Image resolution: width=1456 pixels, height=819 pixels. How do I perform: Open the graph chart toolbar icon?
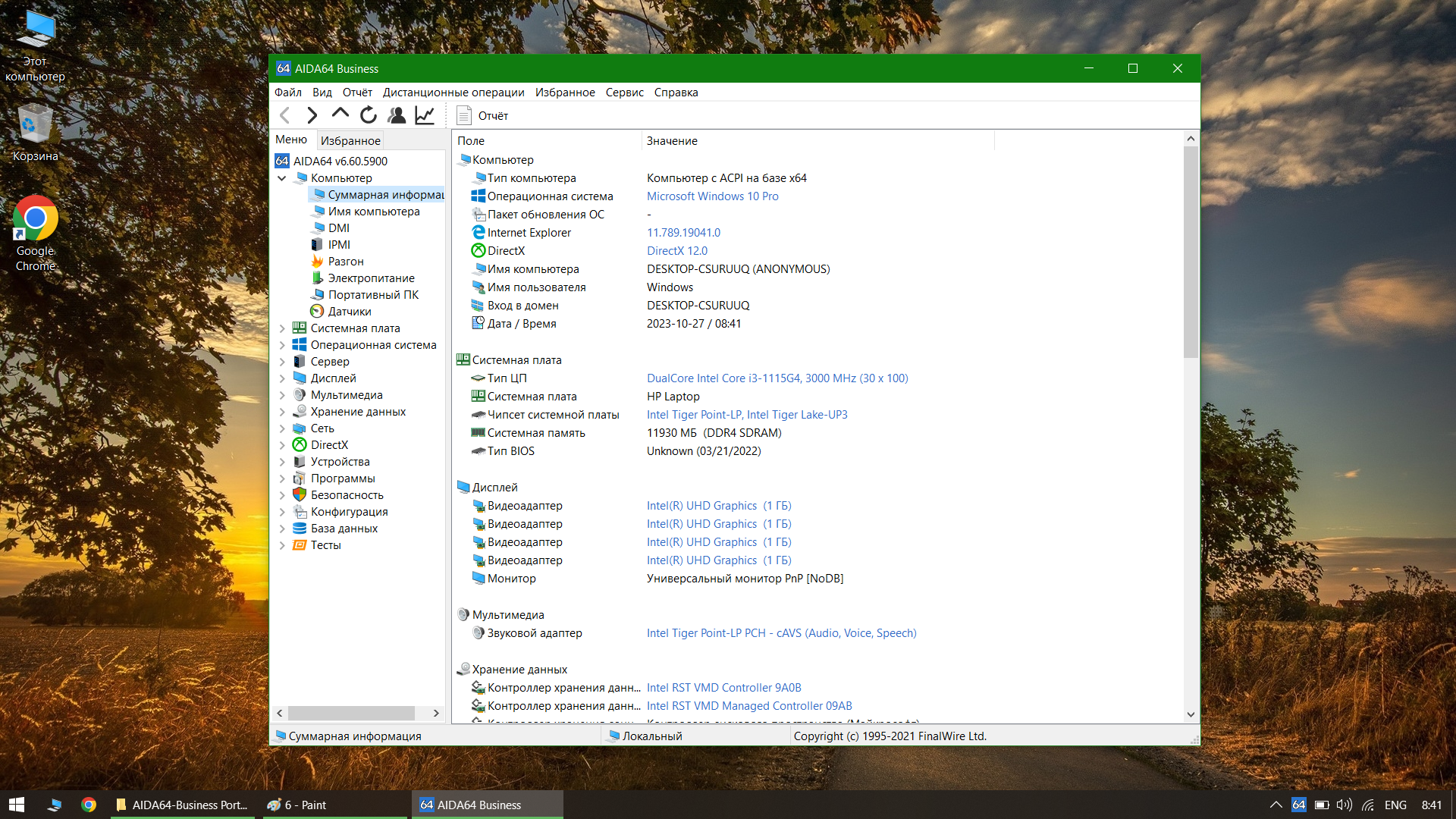point(425,115)
